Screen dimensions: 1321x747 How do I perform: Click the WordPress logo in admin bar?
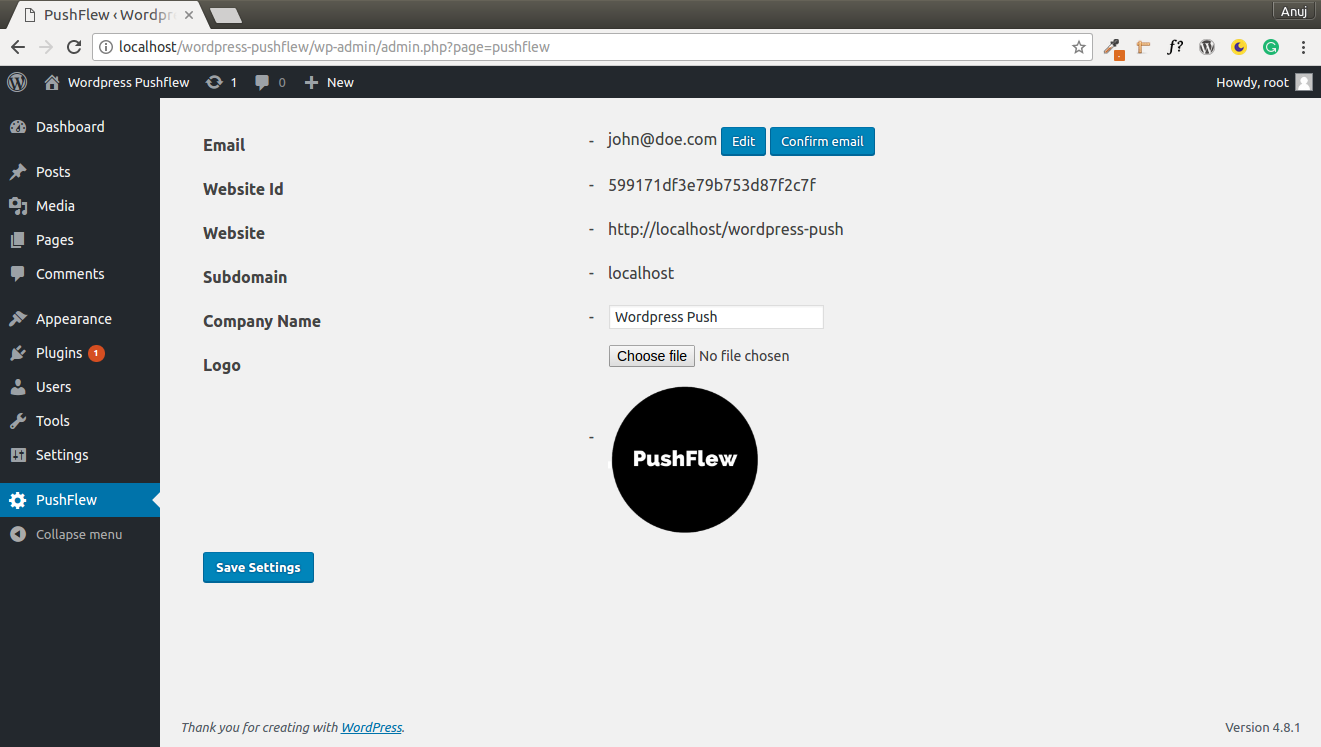[x=17, y=82]
